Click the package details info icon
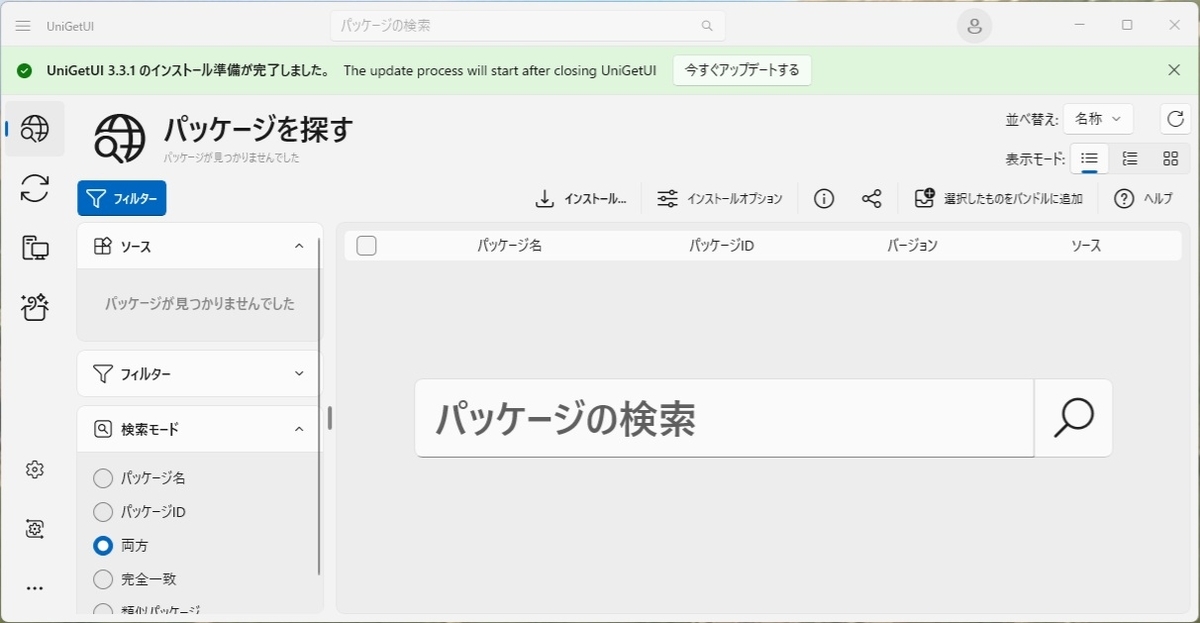1200x623 pixels. pos(824,199)
